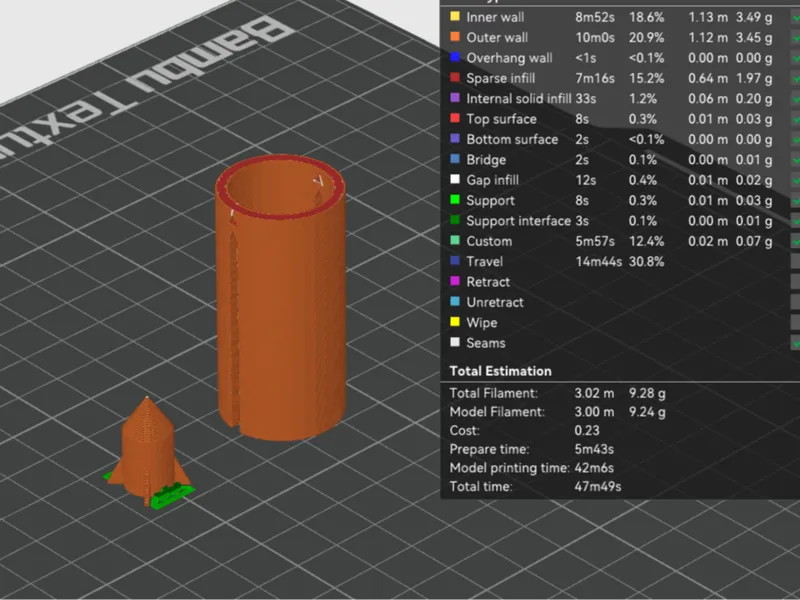
Task: Click the Total time value 47m49s
Action: (x=597, y=487)
